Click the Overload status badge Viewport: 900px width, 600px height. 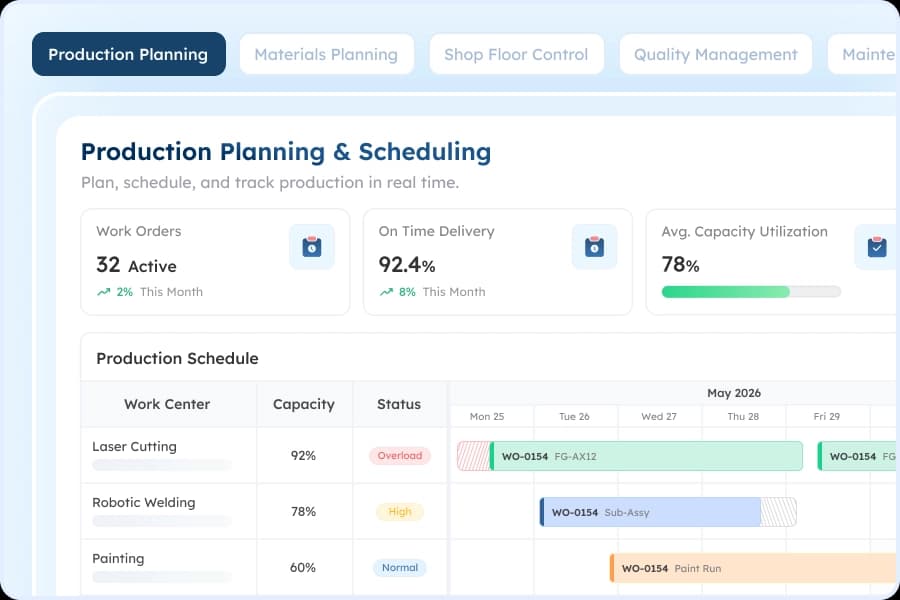399,455
